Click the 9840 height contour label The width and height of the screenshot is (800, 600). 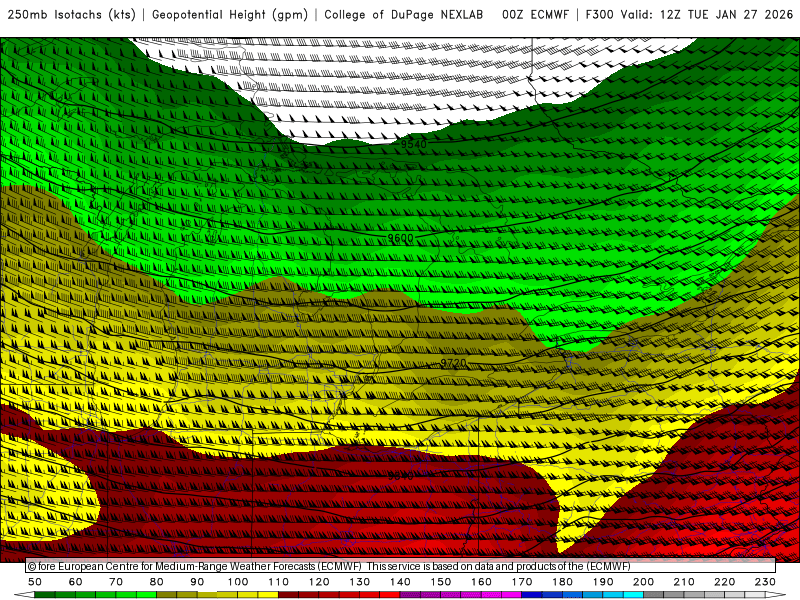(401, 476)
